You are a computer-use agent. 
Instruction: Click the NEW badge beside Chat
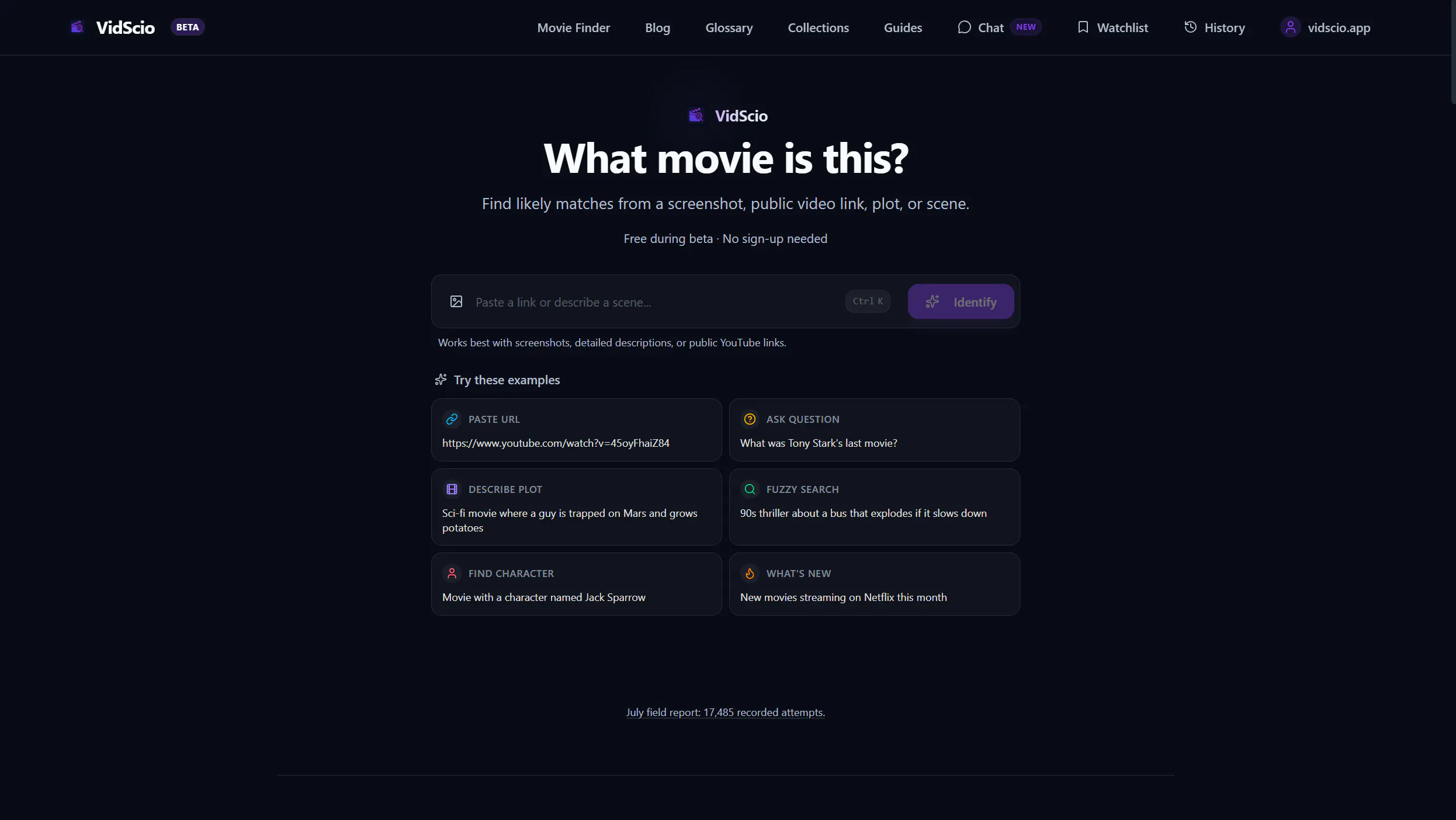point(1025,27)
